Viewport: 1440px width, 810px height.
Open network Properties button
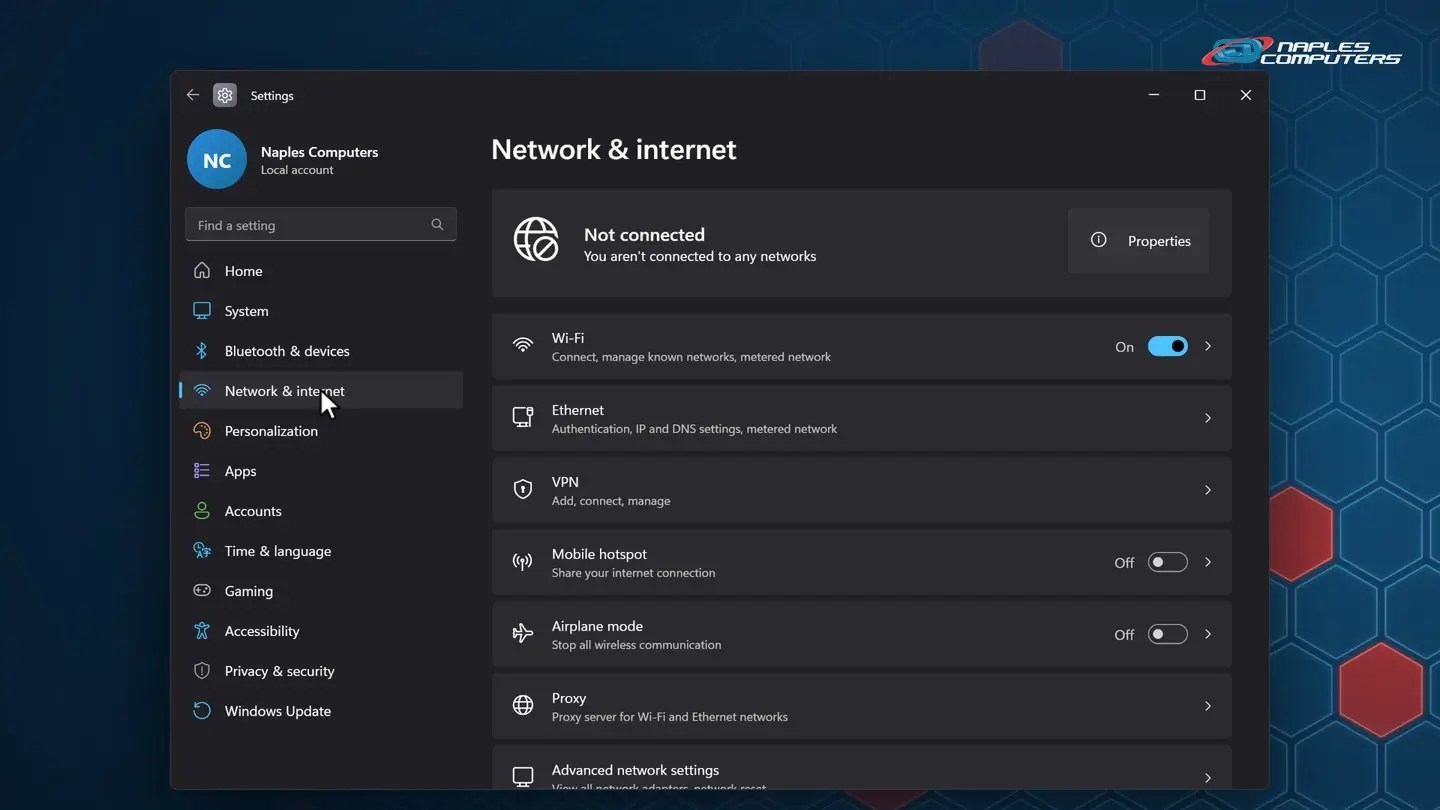(1138, 241)
